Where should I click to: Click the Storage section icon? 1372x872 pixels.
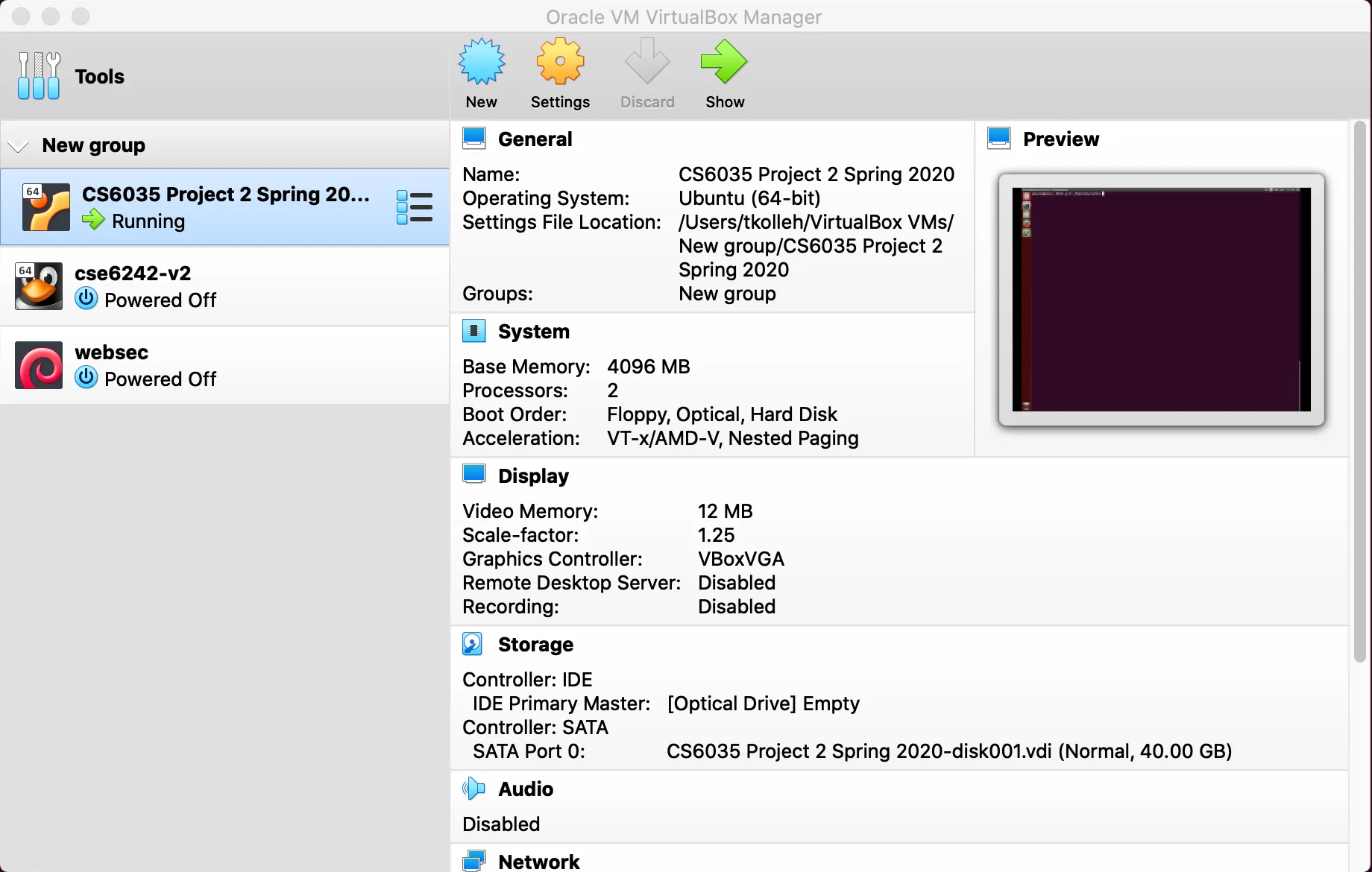tap(473, 643)
